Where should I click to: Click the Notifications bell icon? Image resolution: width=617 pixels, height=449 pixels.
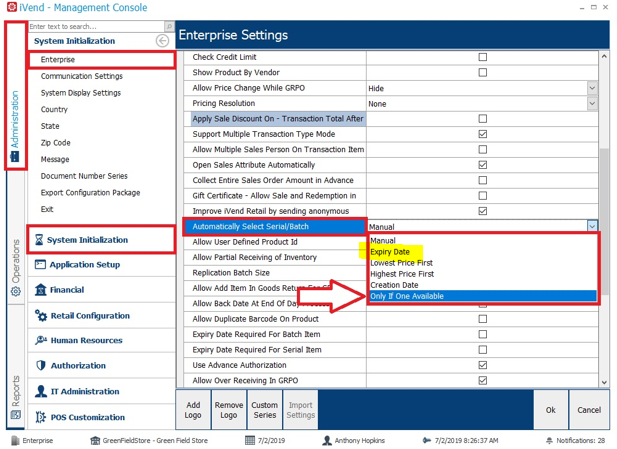[549, 440]
